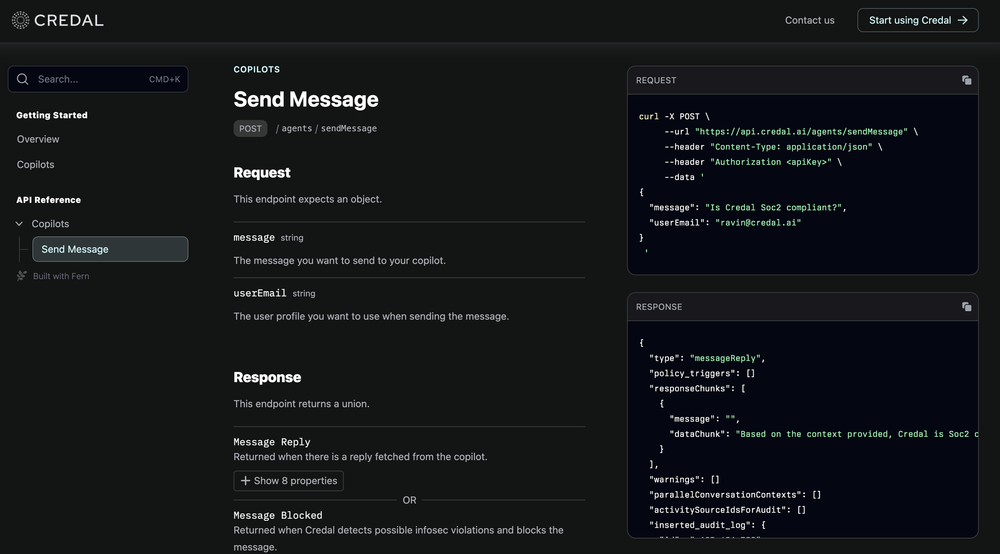
Task: Click "This endpoint expects an object." text
Action: [307, 199]
